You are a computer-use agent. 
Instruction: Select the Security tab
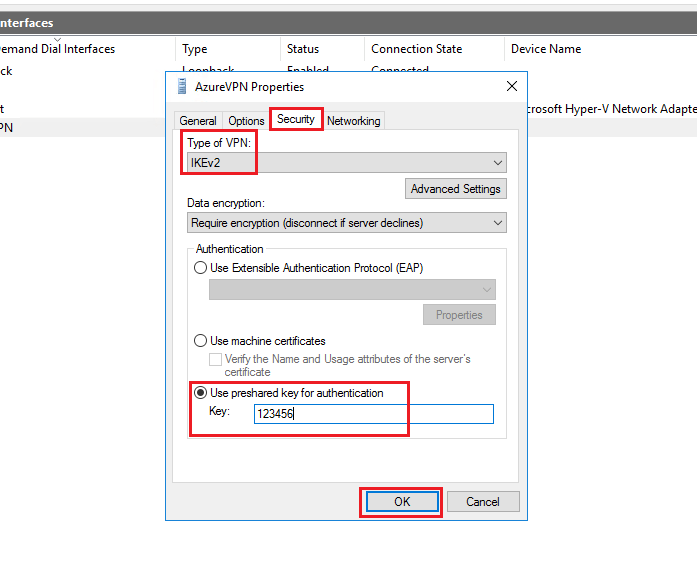tap(296, 119)
